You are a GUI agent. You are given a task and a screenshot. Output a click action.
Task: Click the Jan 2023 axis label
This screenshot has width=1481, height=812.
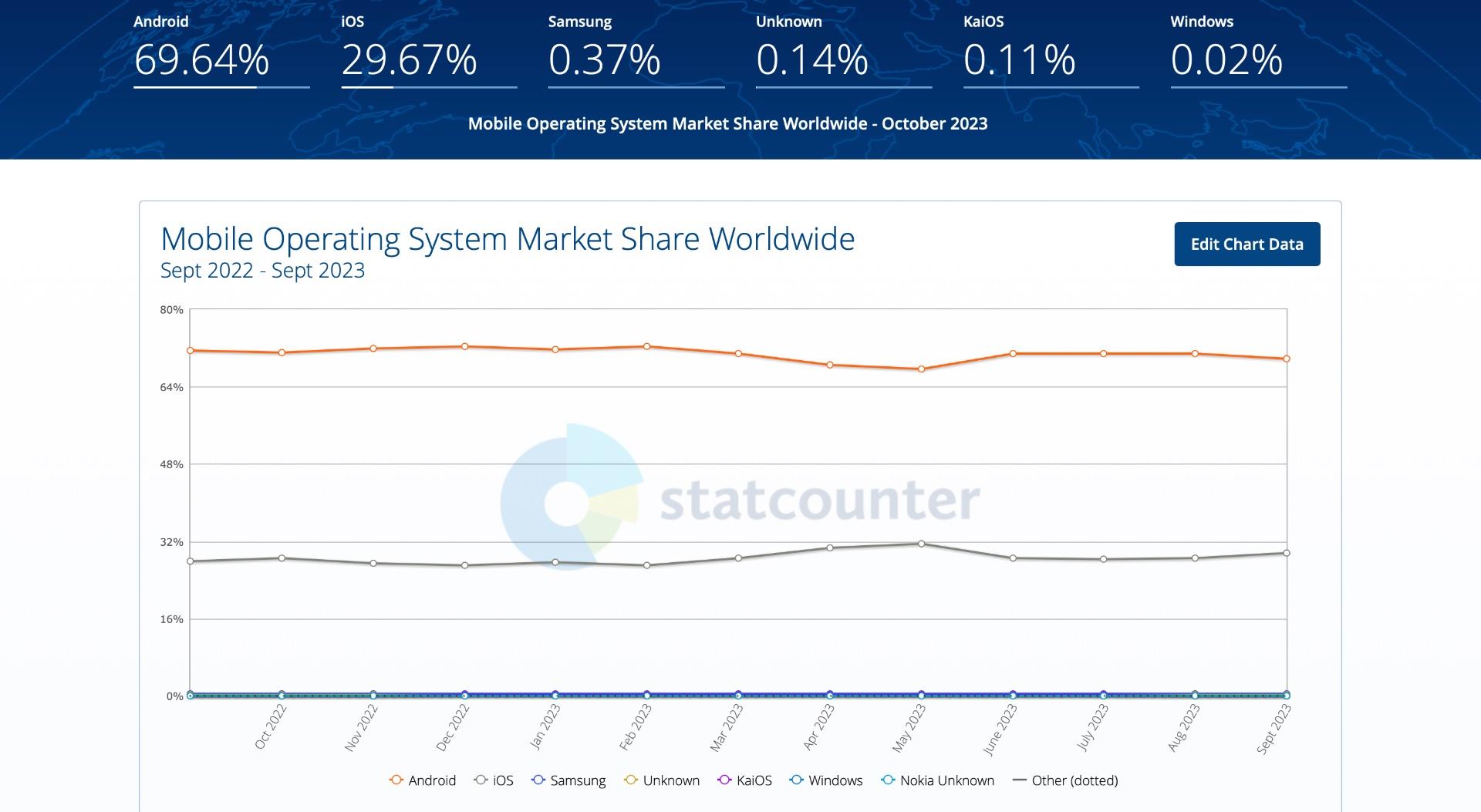(545, 727)
